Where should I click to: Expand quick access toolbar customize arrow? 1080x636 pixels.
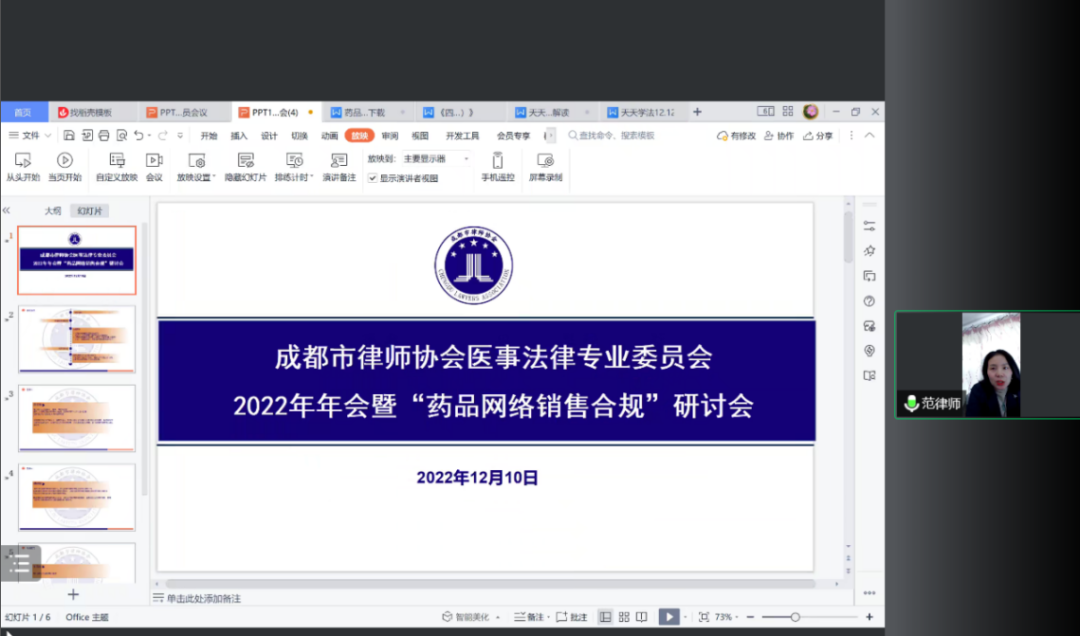180,136
